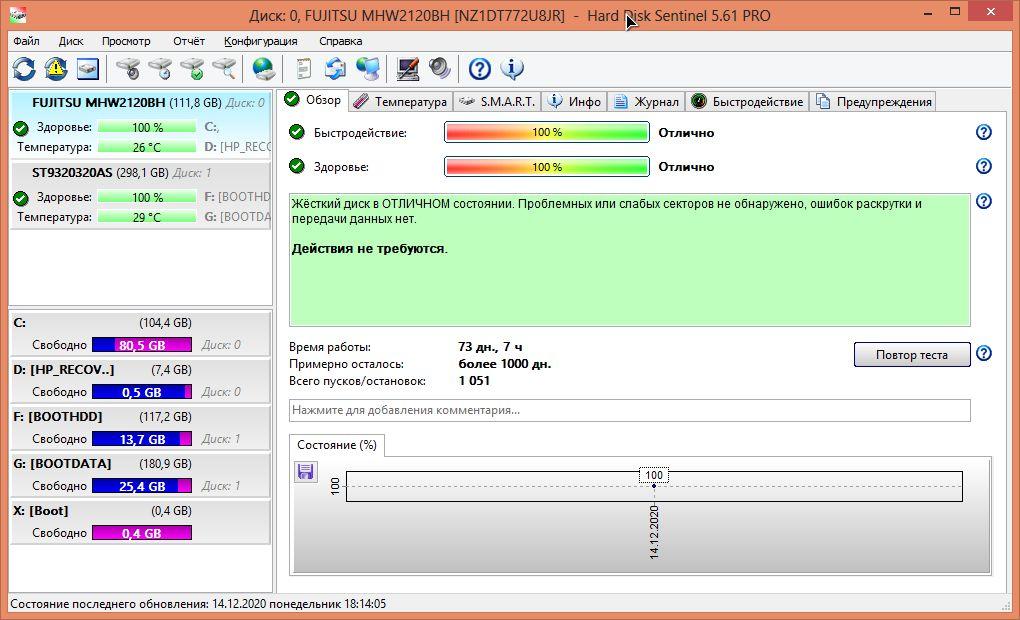Click the ST9320320AS health 100 % bar
1020x620 pixels.
click(147, 197)
